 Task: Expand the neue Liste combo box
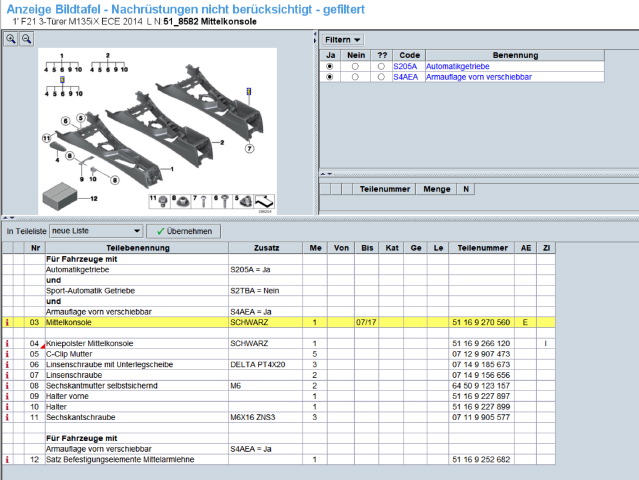click(137, 231)
